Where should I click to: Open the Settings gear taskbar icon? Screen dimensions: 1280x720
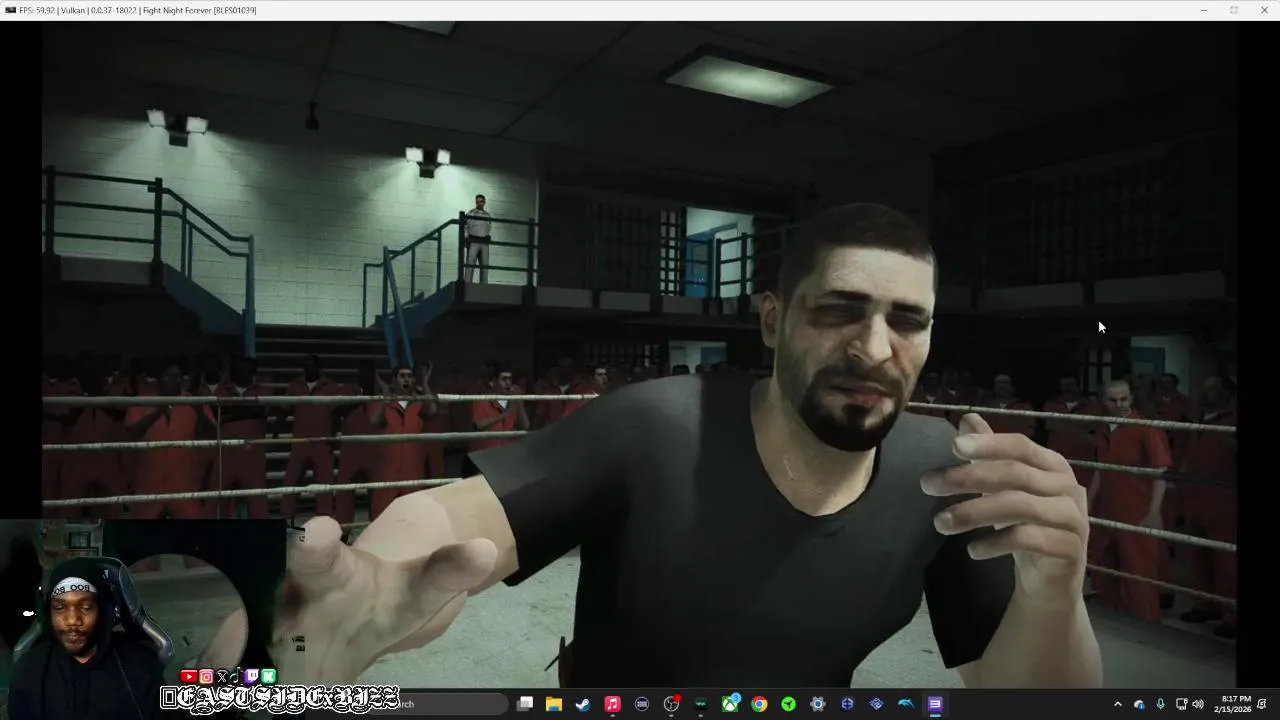point(818,704)
